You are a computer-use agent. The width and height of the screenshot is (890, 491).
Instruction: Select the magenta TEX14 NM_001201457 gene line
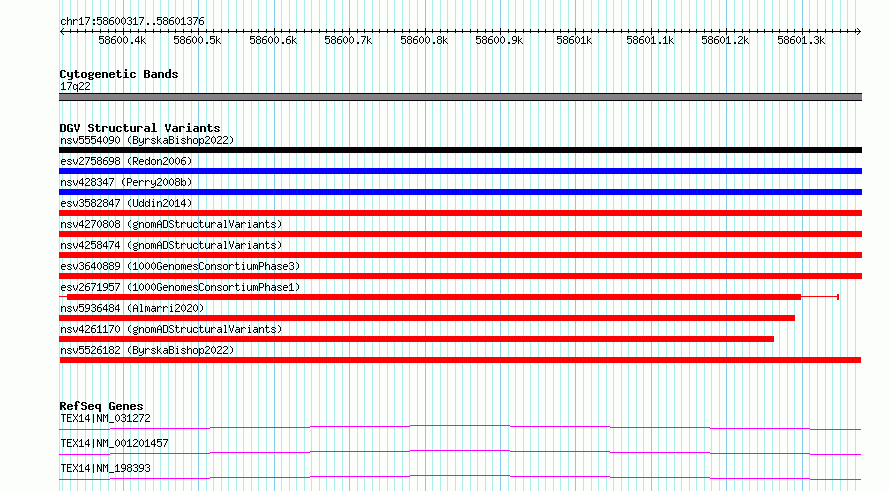(x=460, y=452)
